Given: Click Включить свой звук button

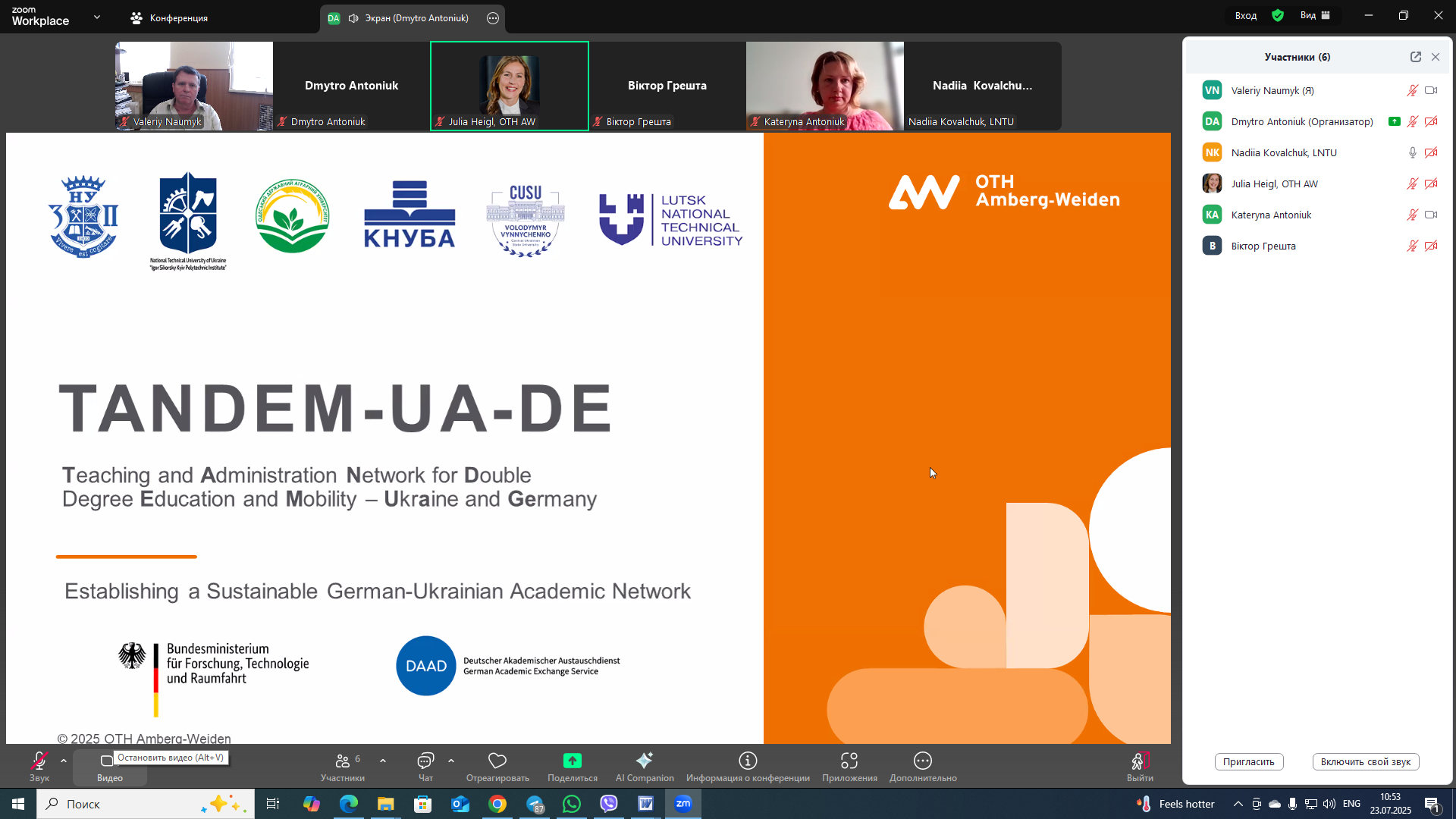Looking at the screenshot, I should click(x=1365, y=761).
